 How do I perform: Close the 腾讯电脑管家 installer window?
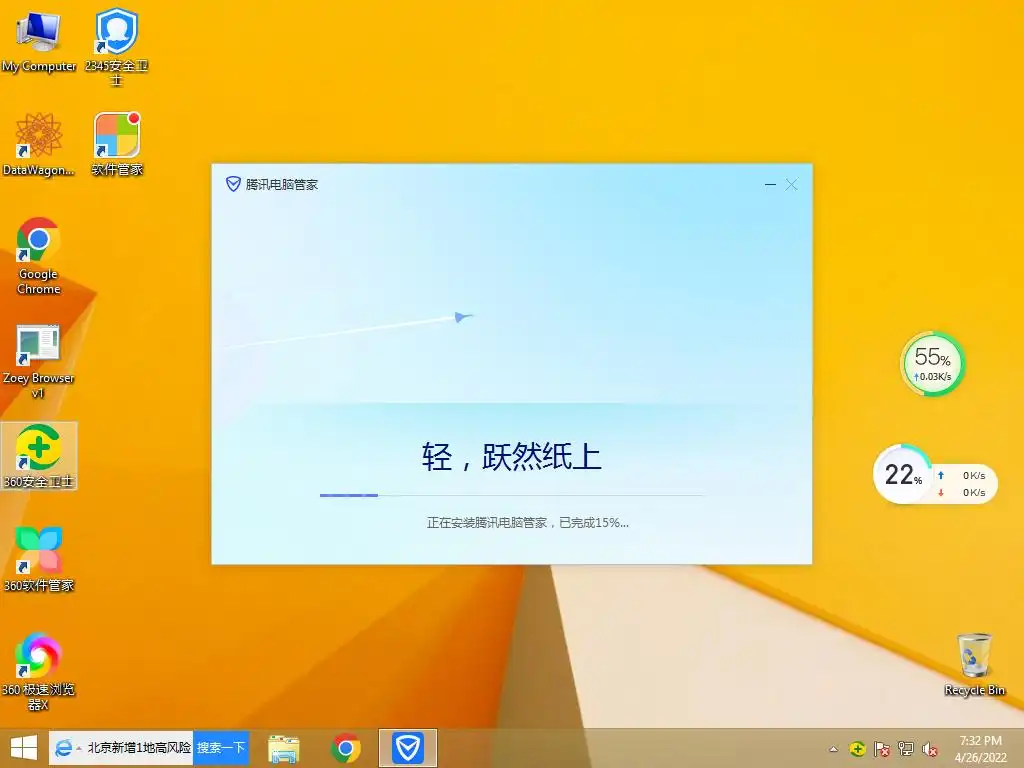792,185
